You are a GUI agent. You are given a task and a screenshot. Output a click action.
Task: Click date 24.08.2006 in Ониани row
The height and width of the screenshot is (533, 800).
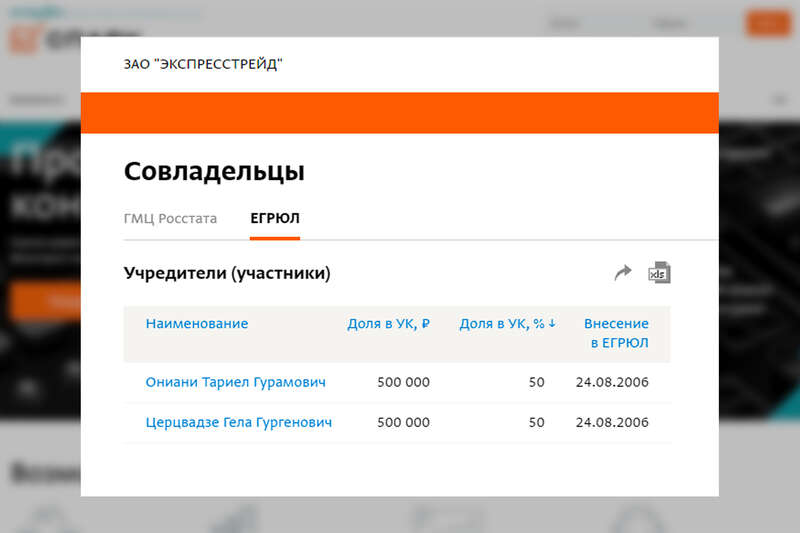pyautogui.click(x=612, y=382)
